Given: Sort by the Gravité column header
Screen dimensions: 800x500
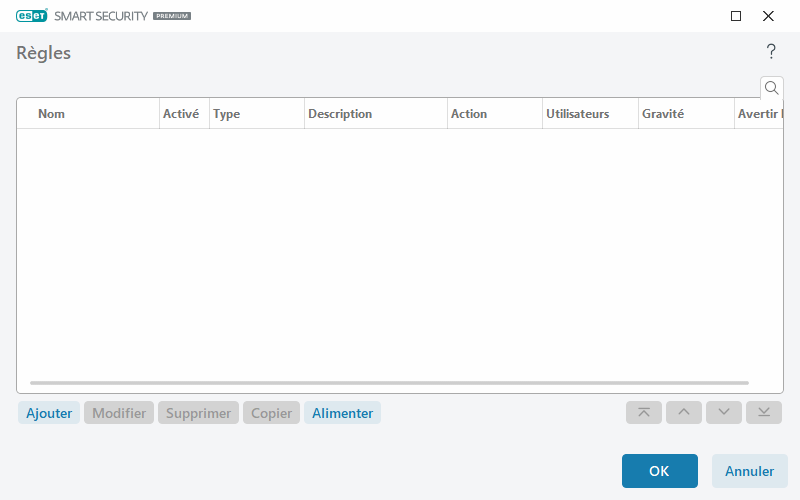Looking at the screenshot, I should pyautogui.click(x=686, y=114).
